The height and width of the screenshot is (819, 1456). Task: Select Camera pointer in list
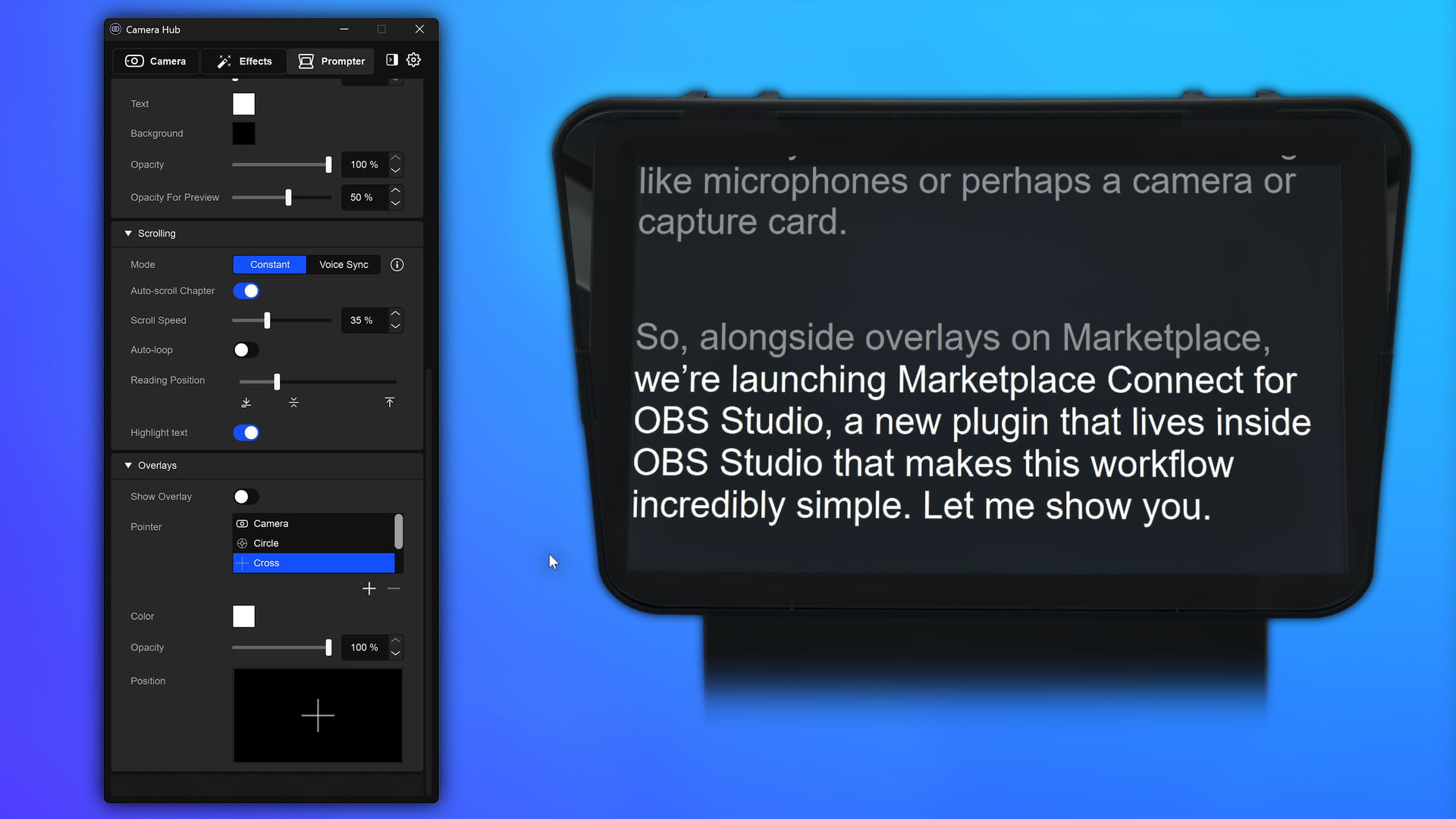pos(313,524)
